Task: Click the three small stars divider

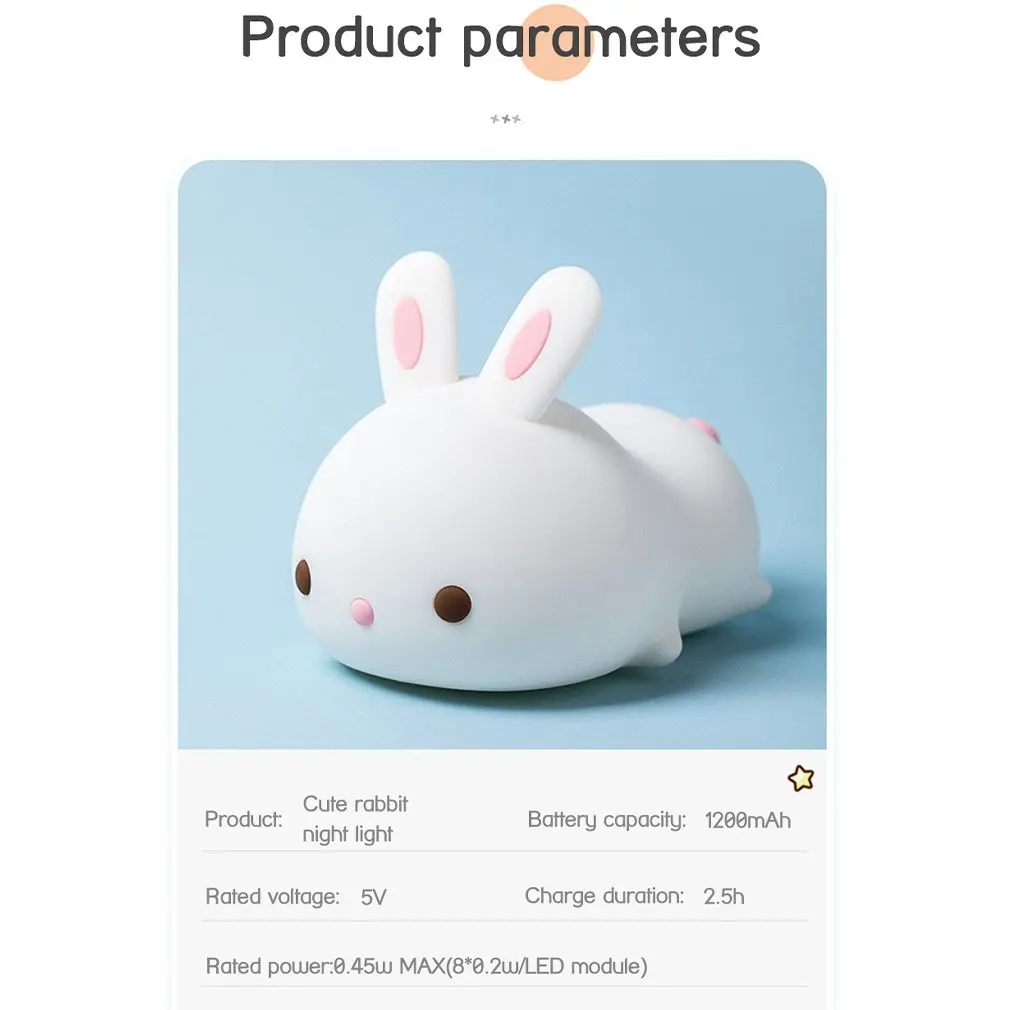Action: [506, 119]
